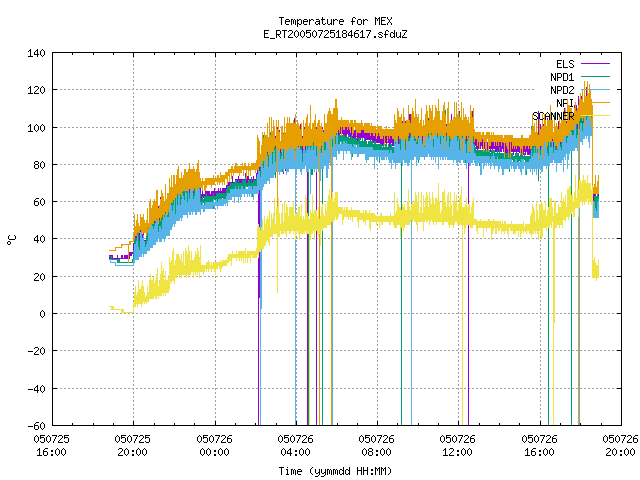Click the y-axis tick label 40
The image size is (640, 480).
[x=39, y=239]
